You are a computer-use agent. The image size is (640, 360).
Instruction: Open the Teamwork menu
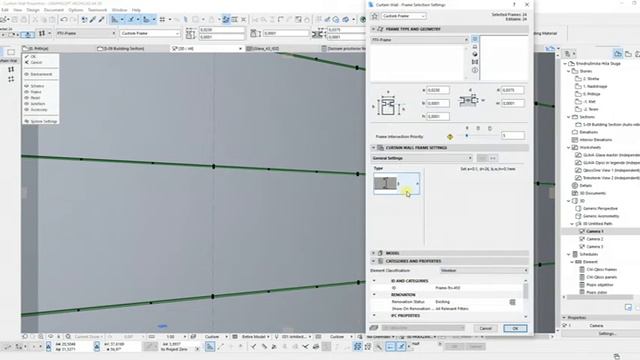[97, 10]
